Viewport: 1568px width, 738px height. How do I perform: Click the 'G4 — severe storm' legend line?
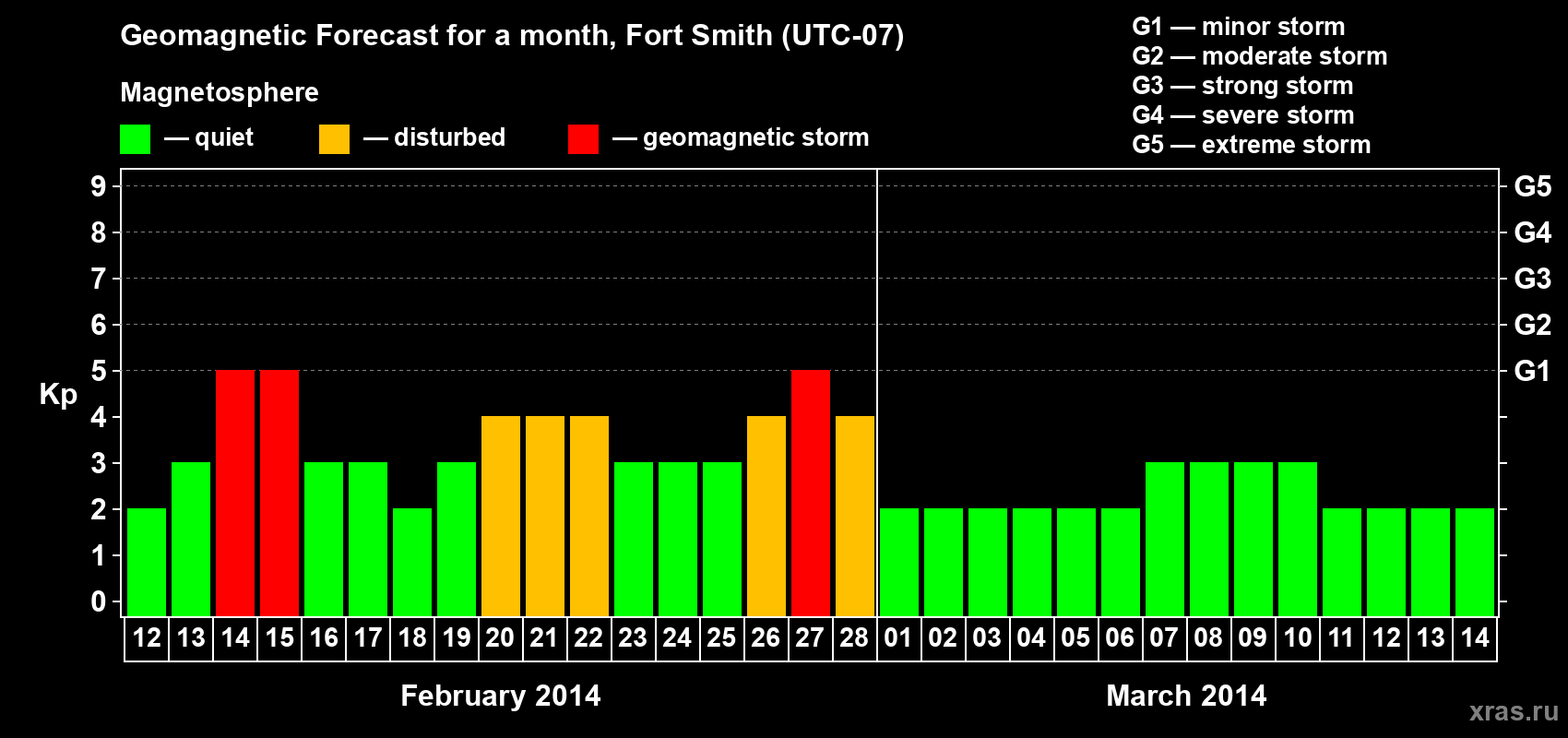[1243, 115]
